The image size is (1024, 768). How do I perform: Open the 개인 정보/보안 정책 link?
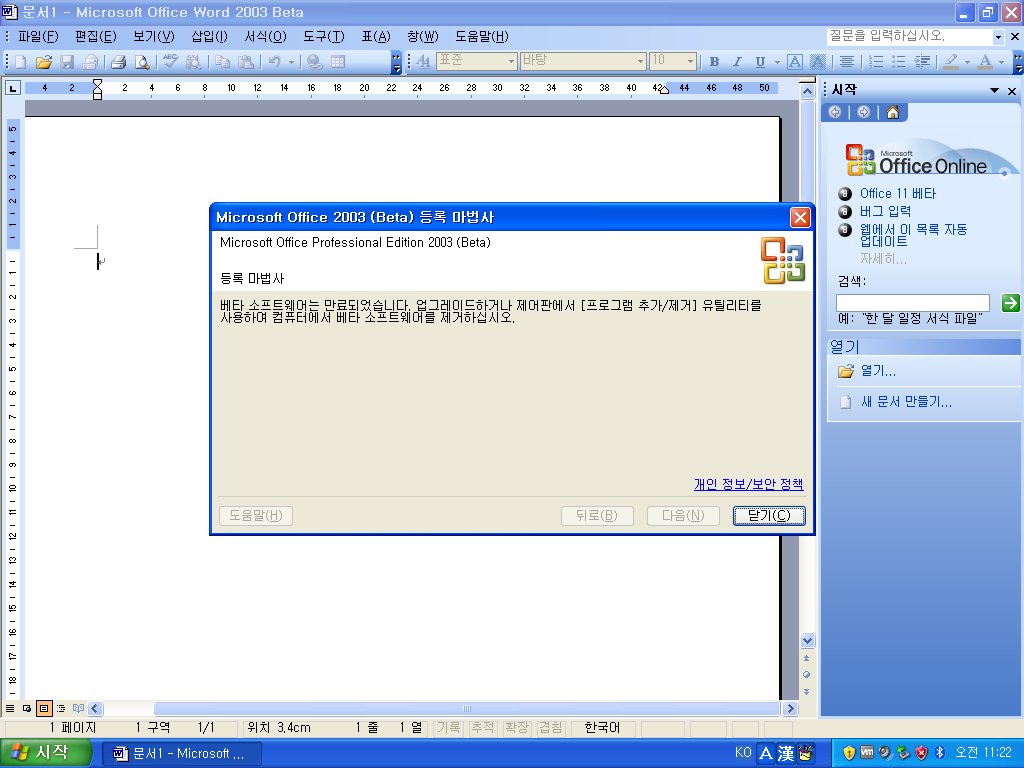tap(748, 484)
